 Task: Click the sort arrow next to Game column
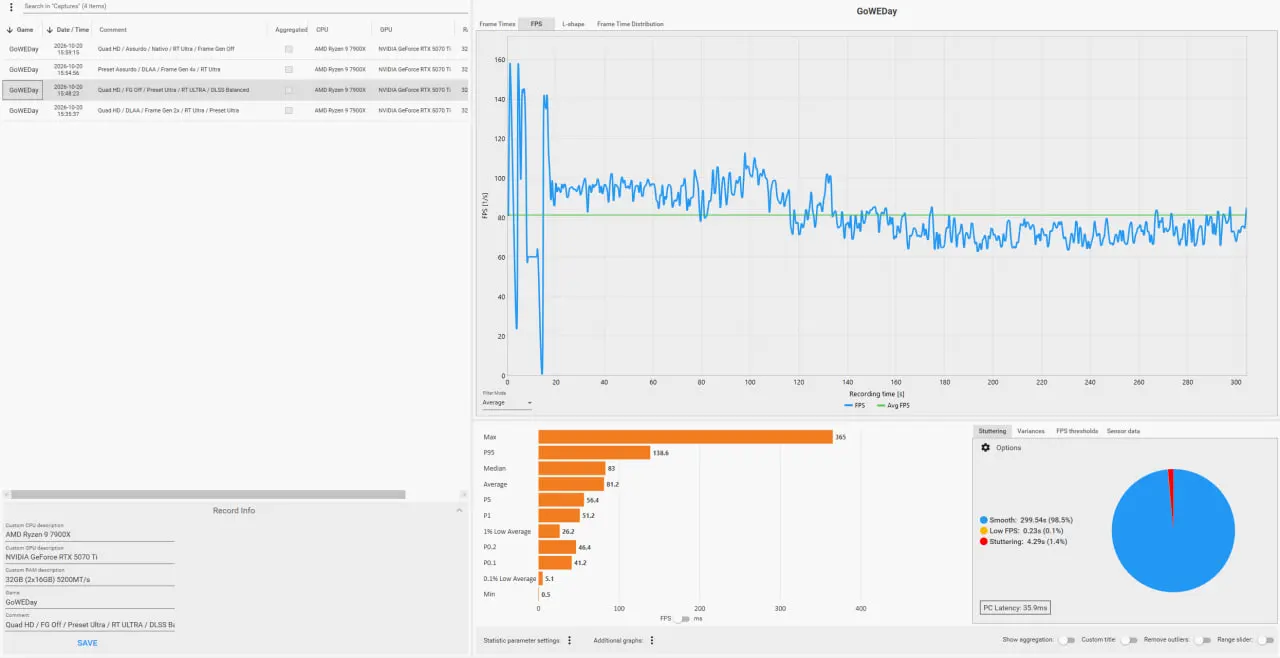click(x=10, y=30)
